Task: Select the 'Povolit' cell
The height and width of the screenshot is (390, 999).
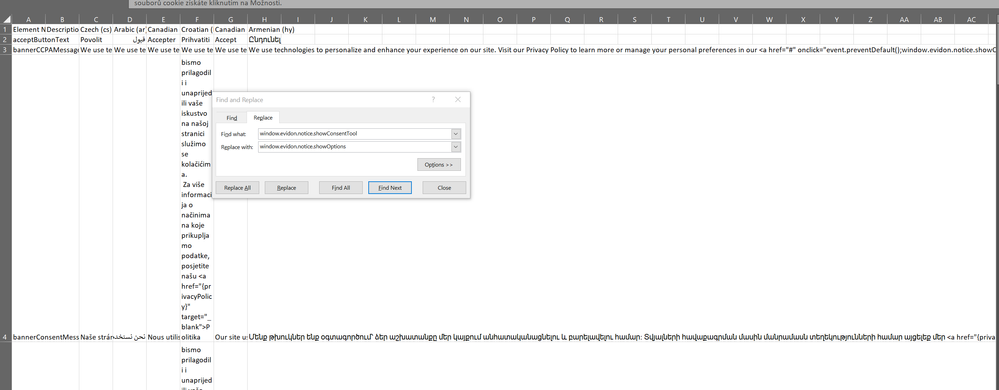Action: [x=96, y=39]
